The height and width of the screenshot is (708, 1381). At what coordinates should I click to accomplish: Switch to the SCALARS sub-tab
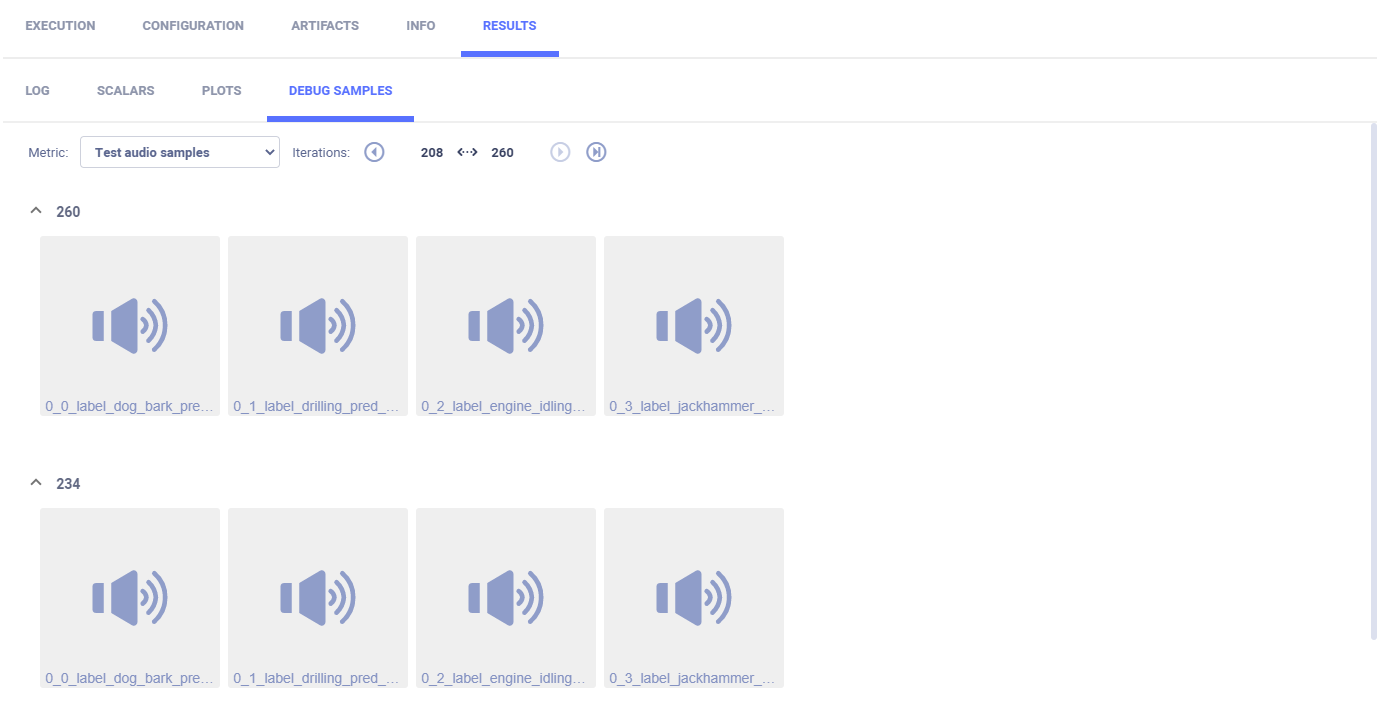[126, 90]
